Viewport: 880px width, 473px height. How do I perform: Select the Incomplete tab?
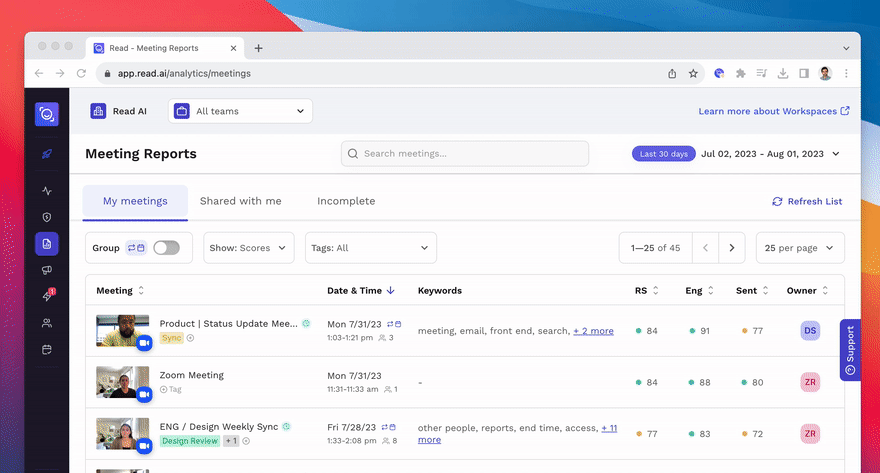pos(346,201)
